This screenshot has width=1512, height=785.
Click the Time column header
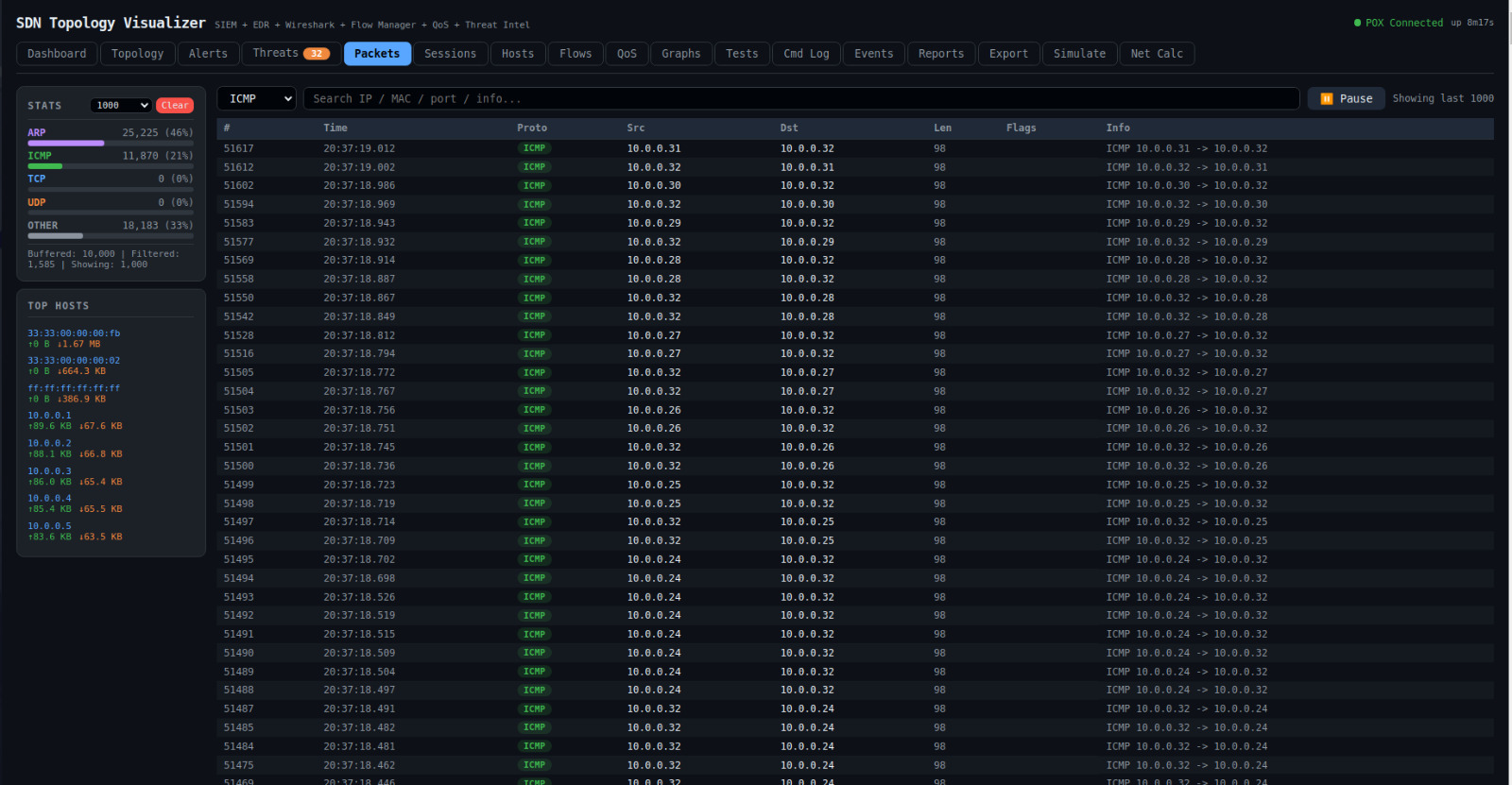click(335, 128)
